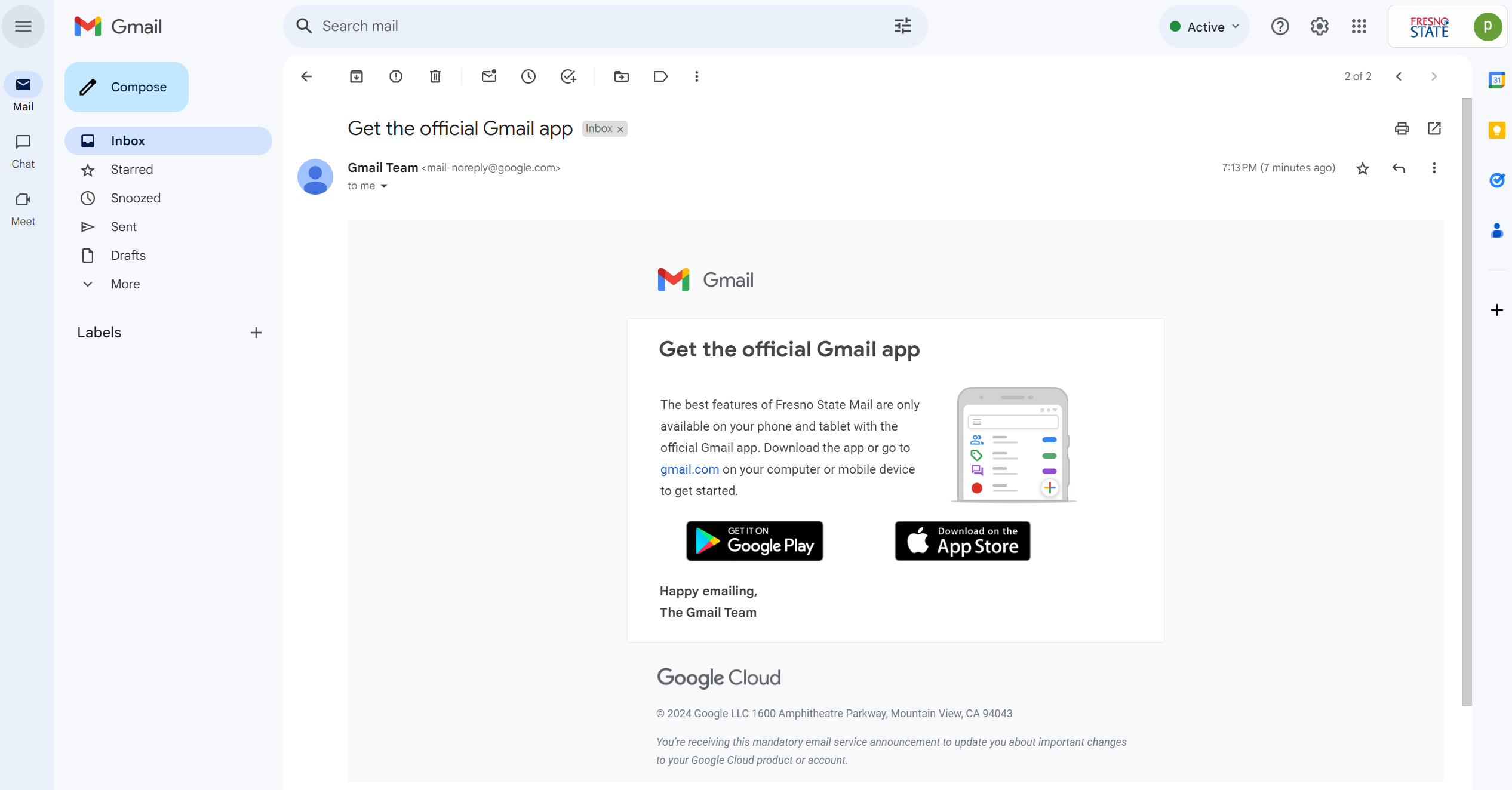Open Settings gear
The width and height of the screenshot is (1512, 790).
[1320, 26]
